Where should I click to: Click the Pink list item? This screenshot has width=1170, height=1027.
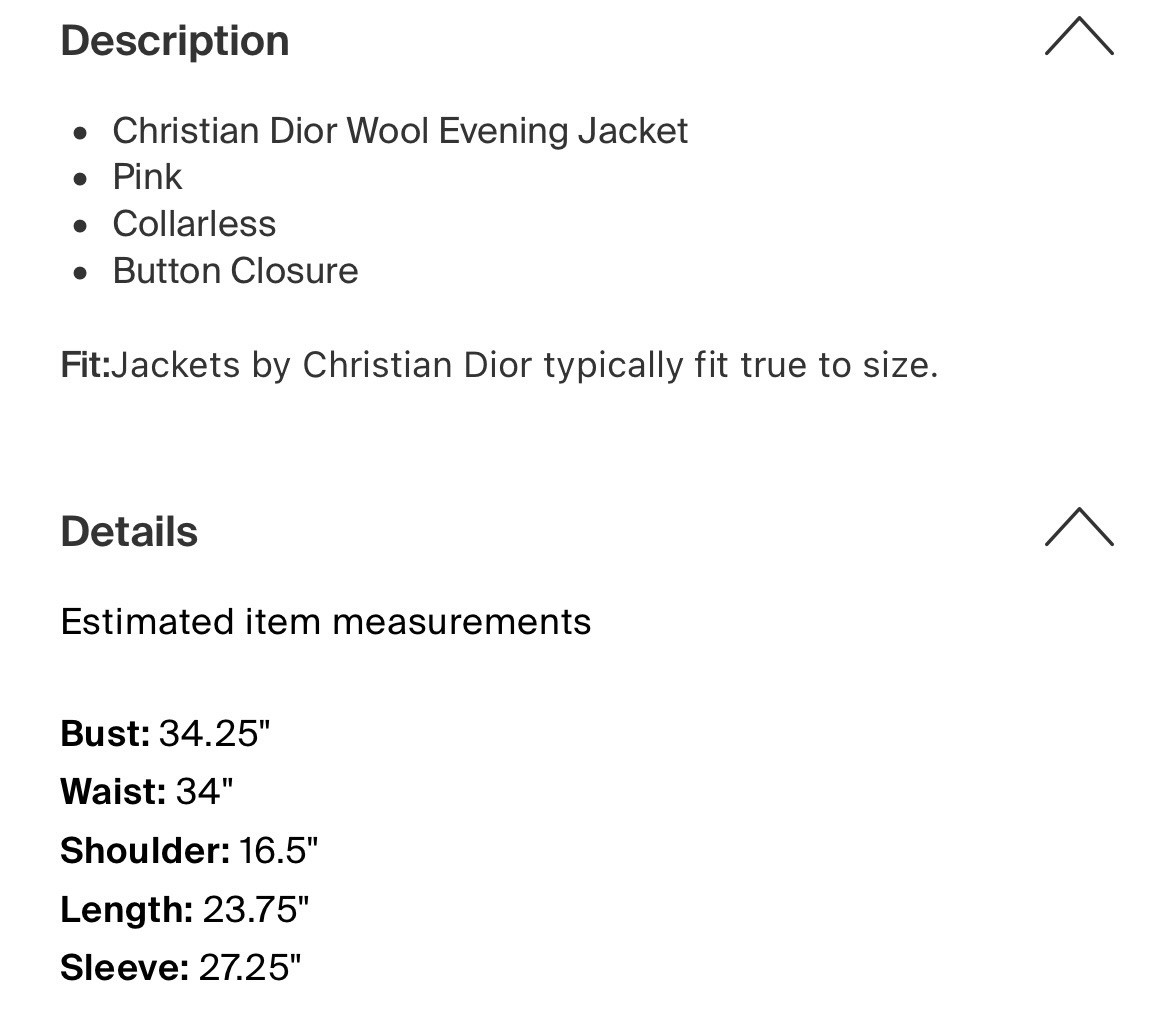click(x=147, y=177)
